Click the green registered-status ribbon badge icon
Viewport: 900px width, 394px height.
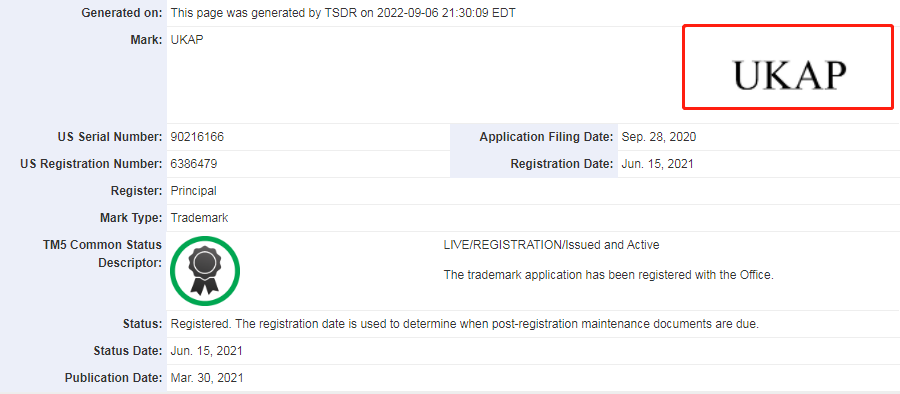coord(205,271)
